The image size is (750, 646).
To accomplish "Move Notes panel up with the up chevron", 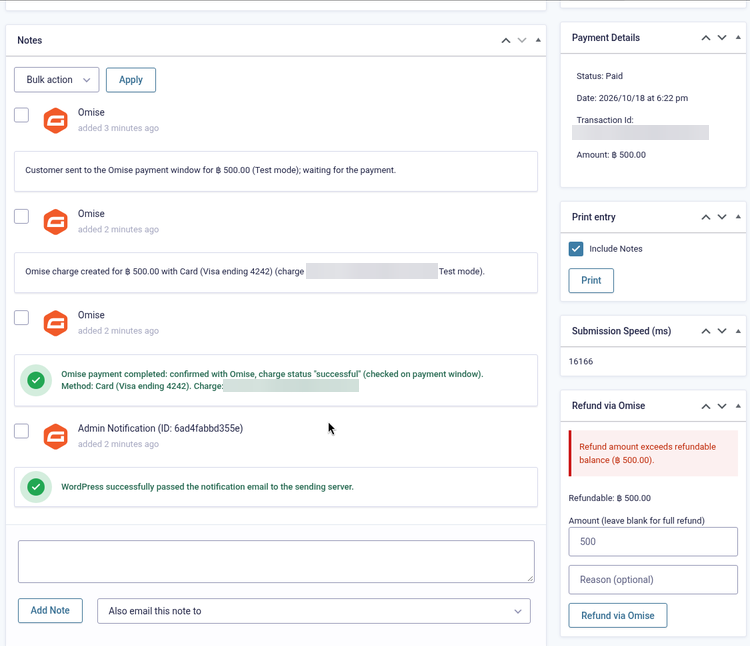I will [x=506, y=41].
